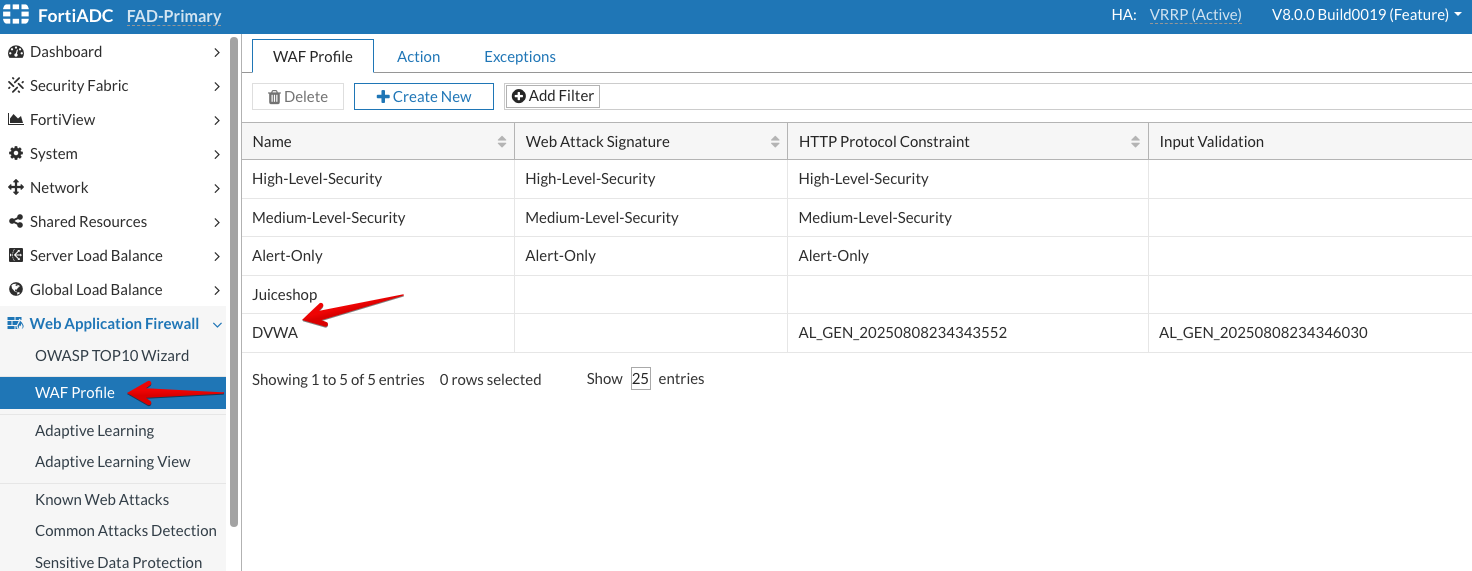
Task: Click the entries-per-page field showing 25
Action: point(640,380)
